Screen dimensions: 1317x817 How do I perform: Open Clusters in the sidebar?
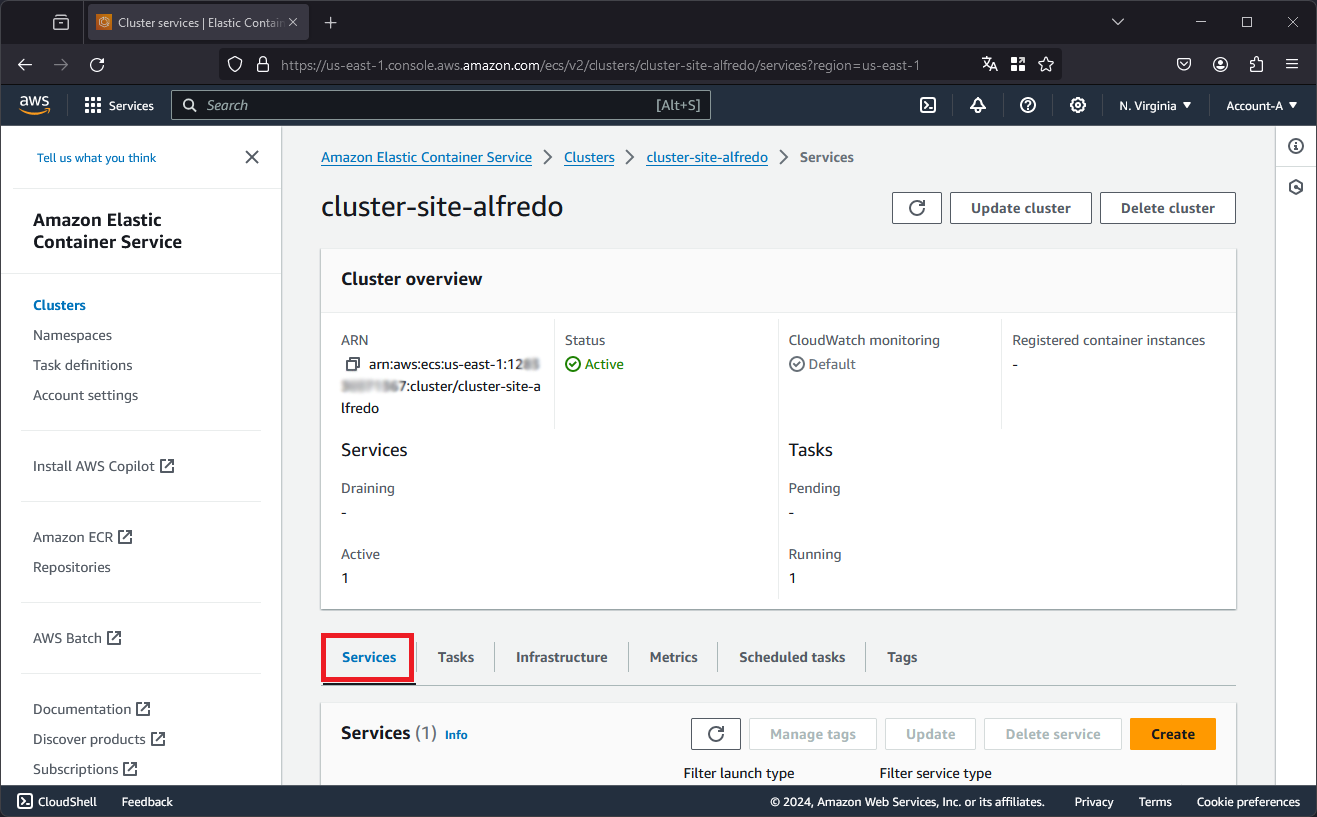click(59, 305)
